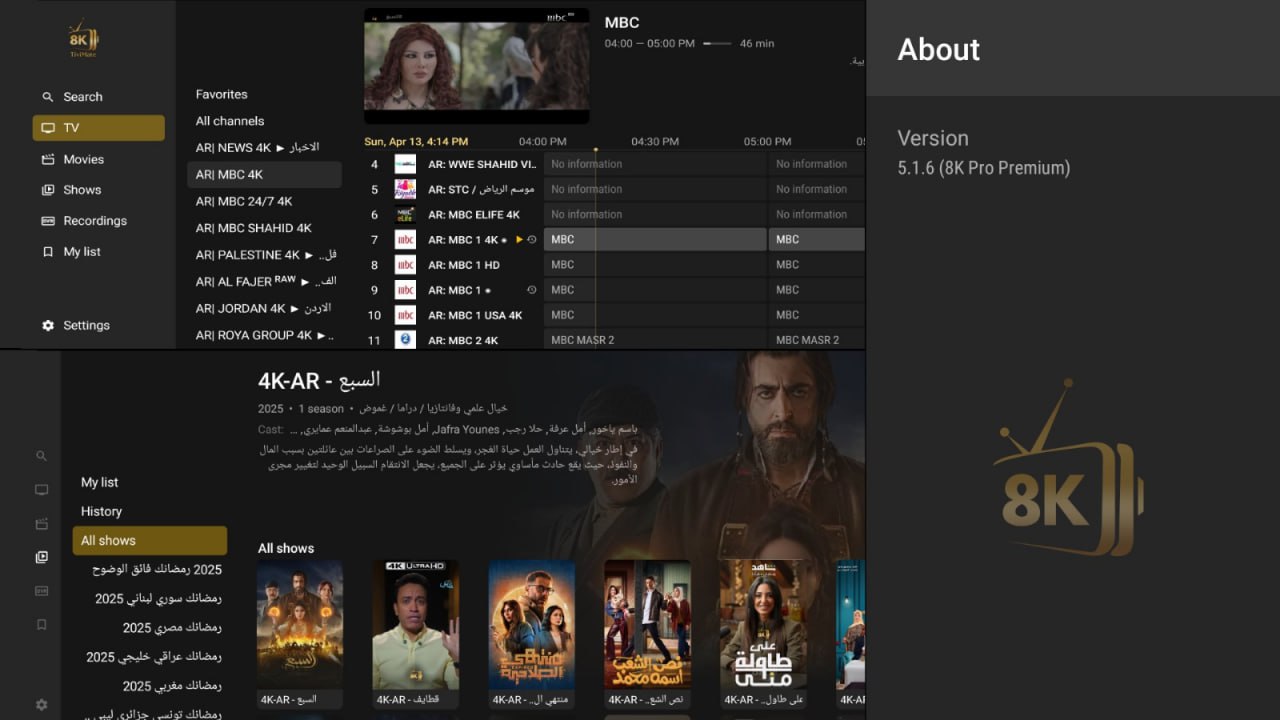Click the Recordings icon next to the Recordings label
The image size is (1280, 720).
click(x=47, y=221)
